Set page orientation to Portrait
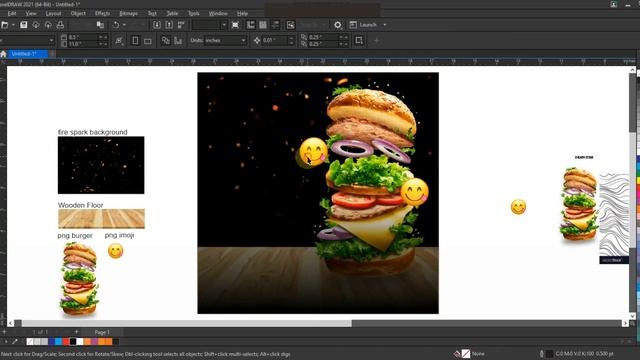640x360 pixels. pos(135,40)
